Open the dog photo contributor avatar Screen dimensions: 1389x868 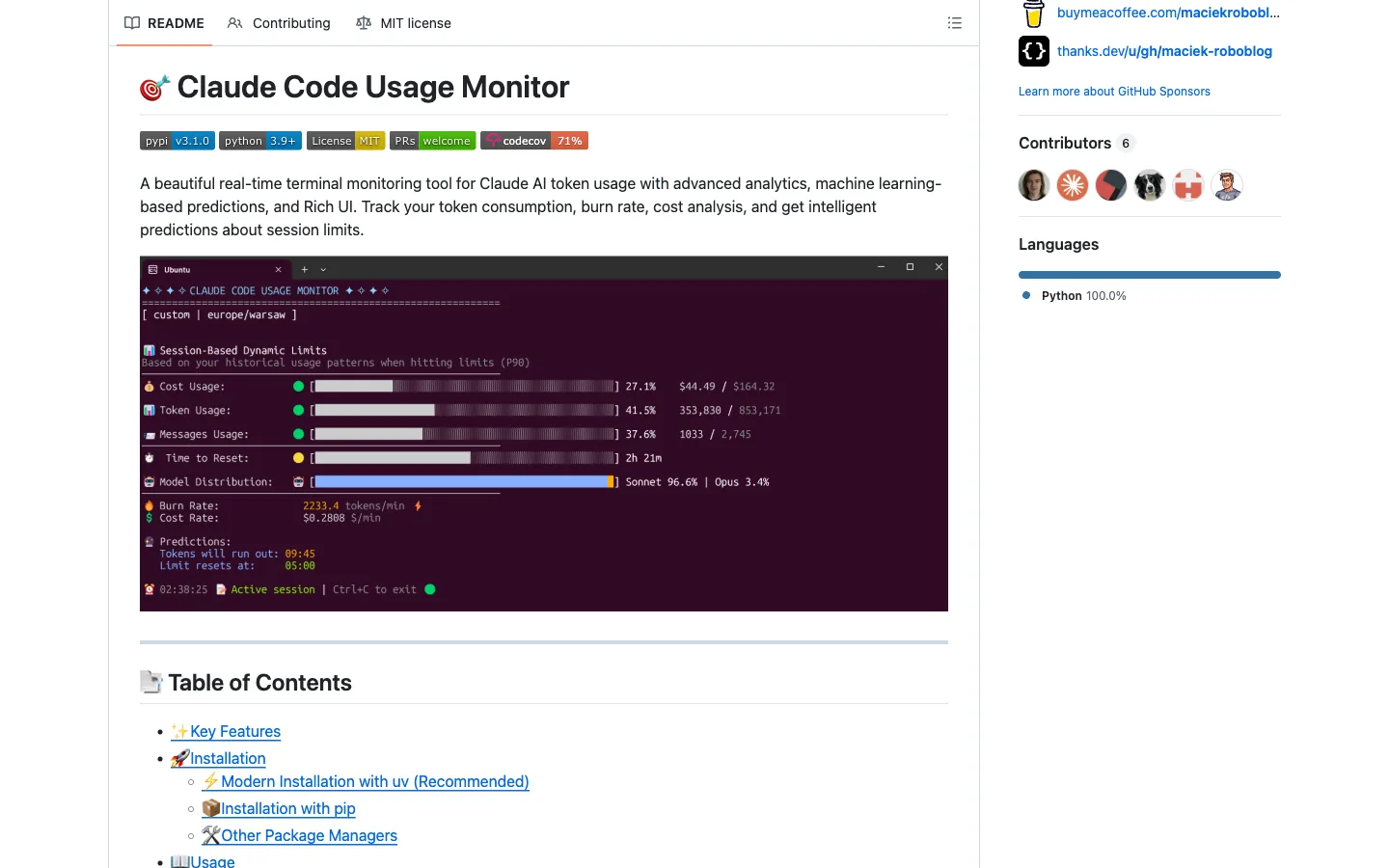(x=1150, y=185)
